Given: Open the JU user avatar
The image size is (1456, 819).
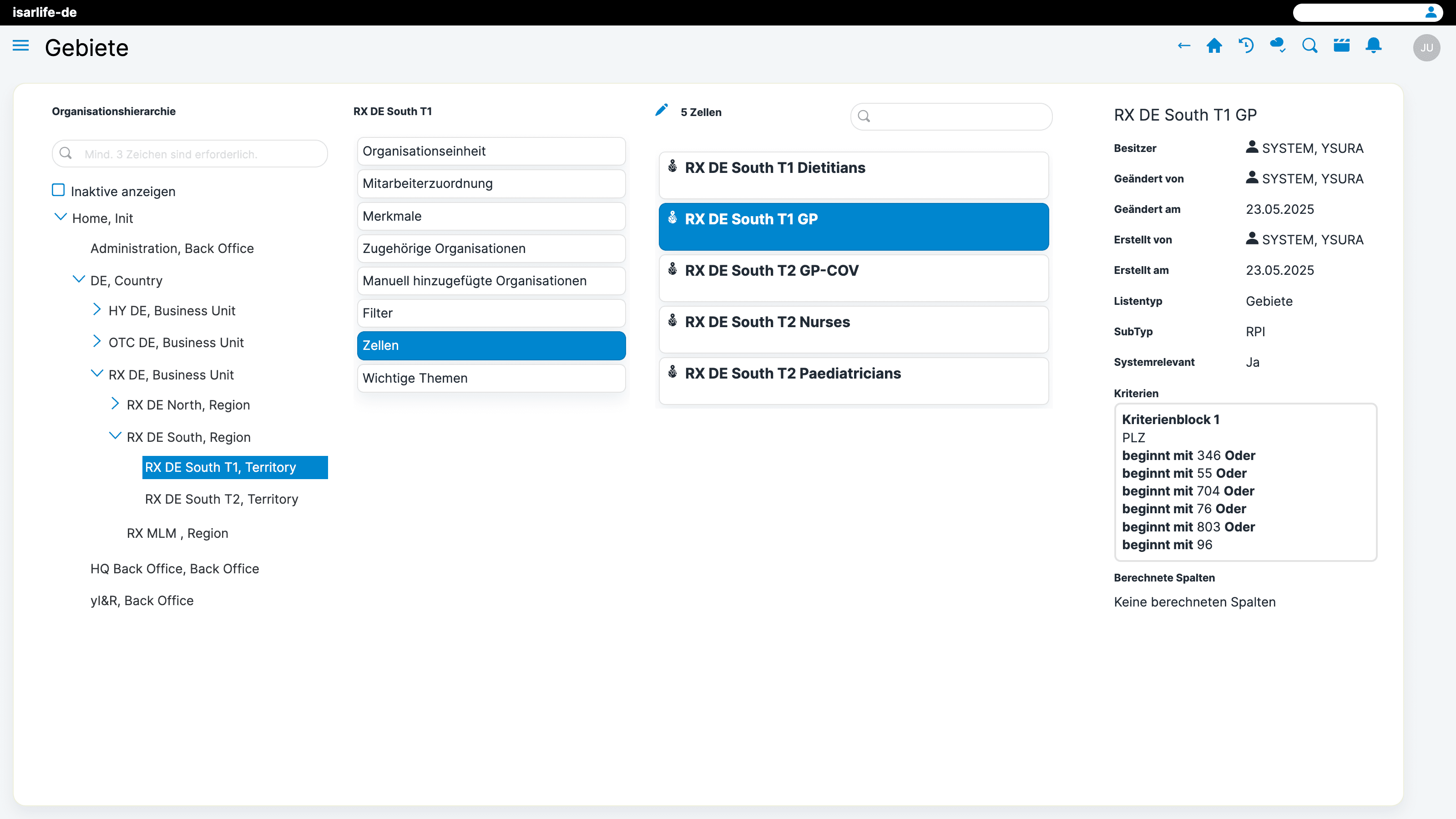Looking at the screenshot, I should point(1426,47).
